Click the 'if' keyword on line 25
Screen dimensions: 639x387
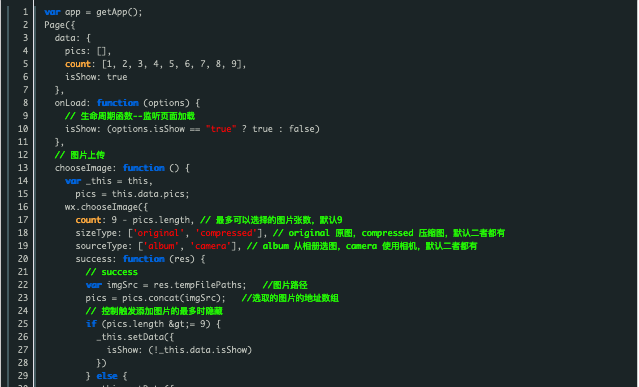point(91,324)
